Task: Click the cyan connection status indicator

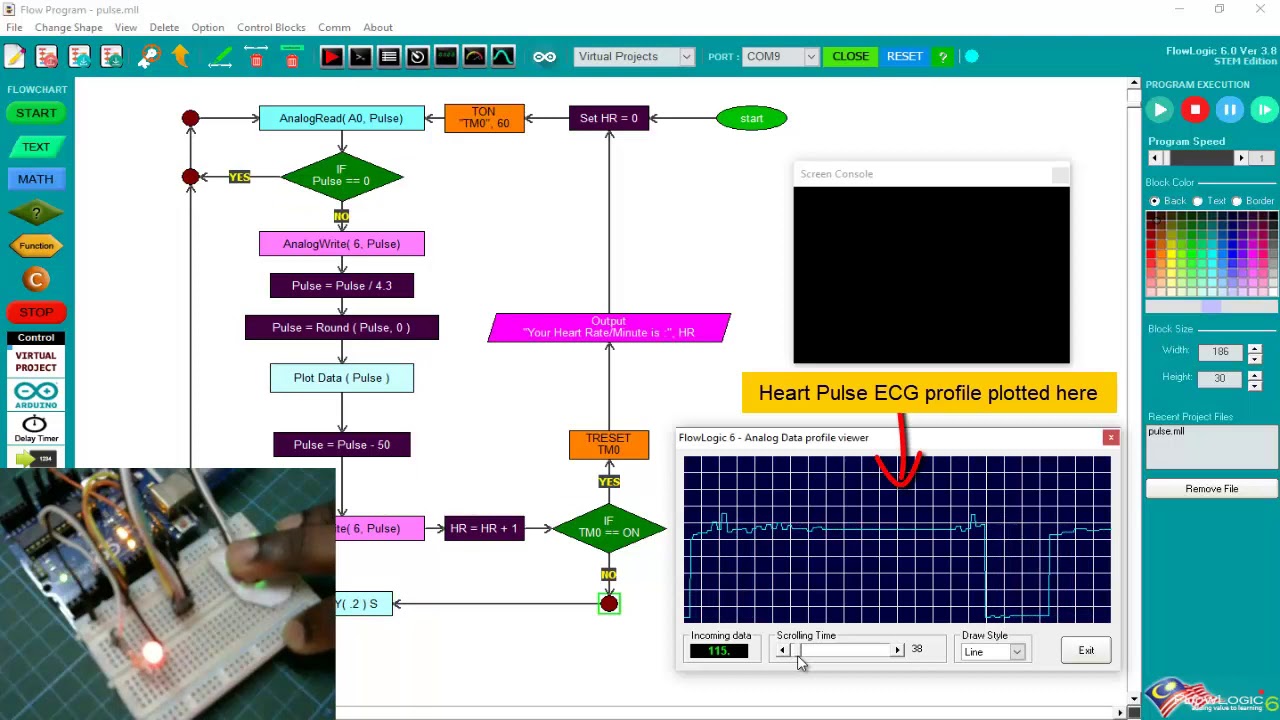Action: tap(971, 57)
